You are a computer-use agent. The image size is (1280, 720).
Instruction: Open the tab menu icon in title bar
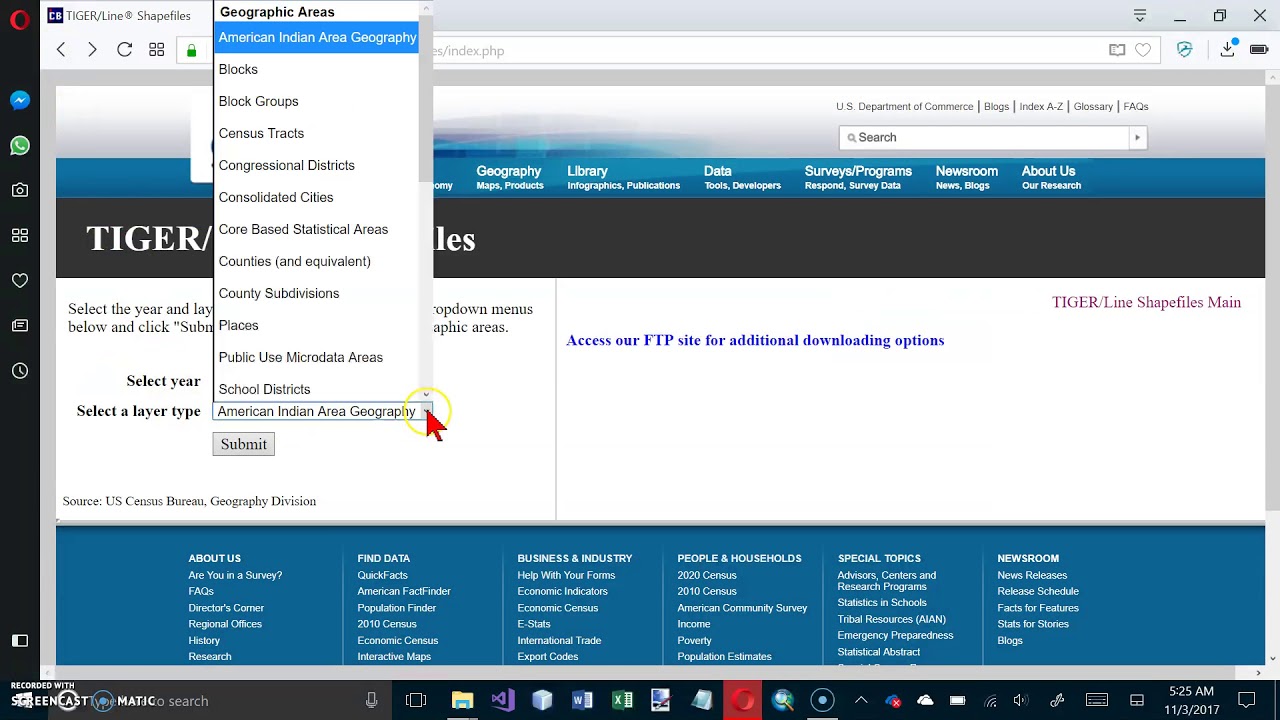click(x=1139, y=15)
